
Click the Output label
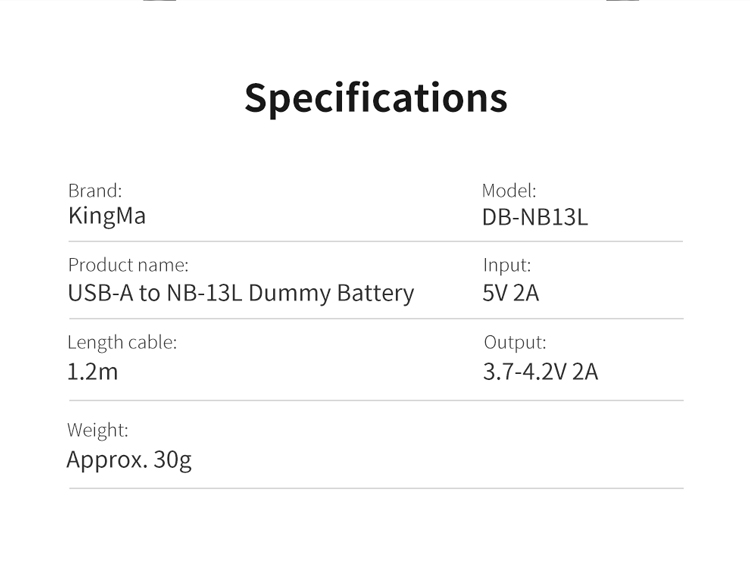515,342
